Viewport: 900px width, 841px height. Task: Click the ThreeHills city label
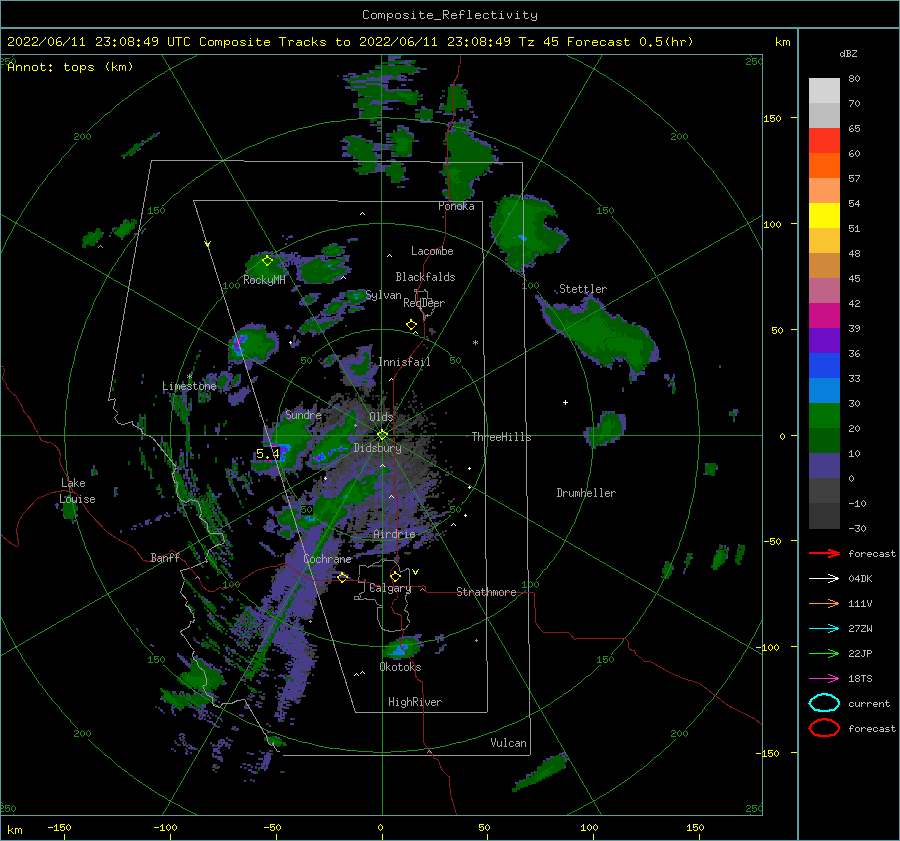point(501,437)
